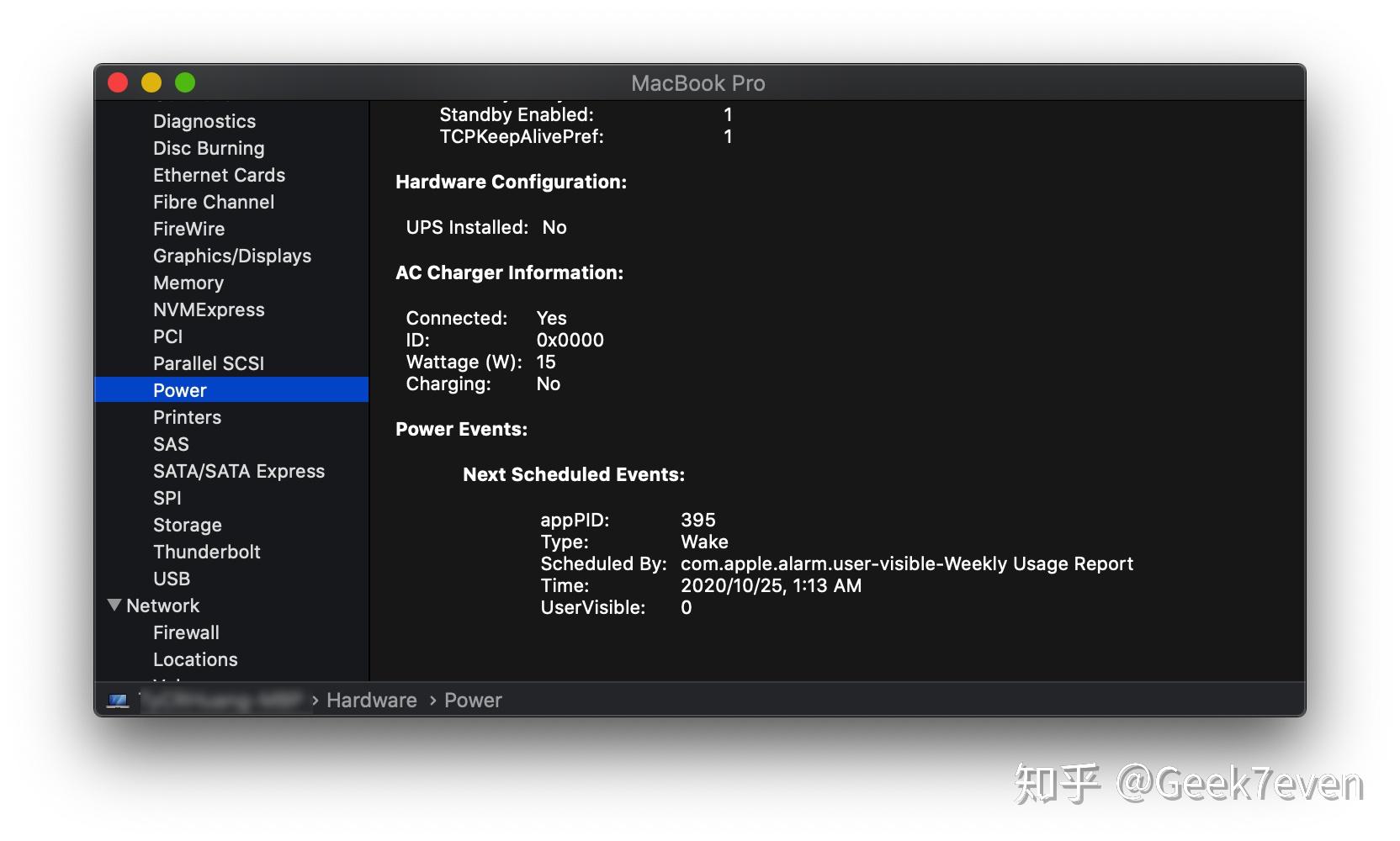Open USB hardware entry
Viewport: 1400px width, 841px height.
click(x=172, y=579)
